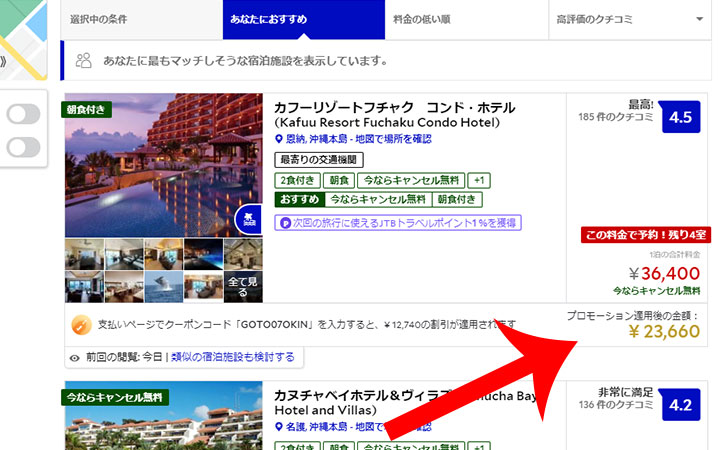Open 恩納, 沖縄本島 - 地図で場所を確認 link
This screenshot has width=728, height=450.
358,139
